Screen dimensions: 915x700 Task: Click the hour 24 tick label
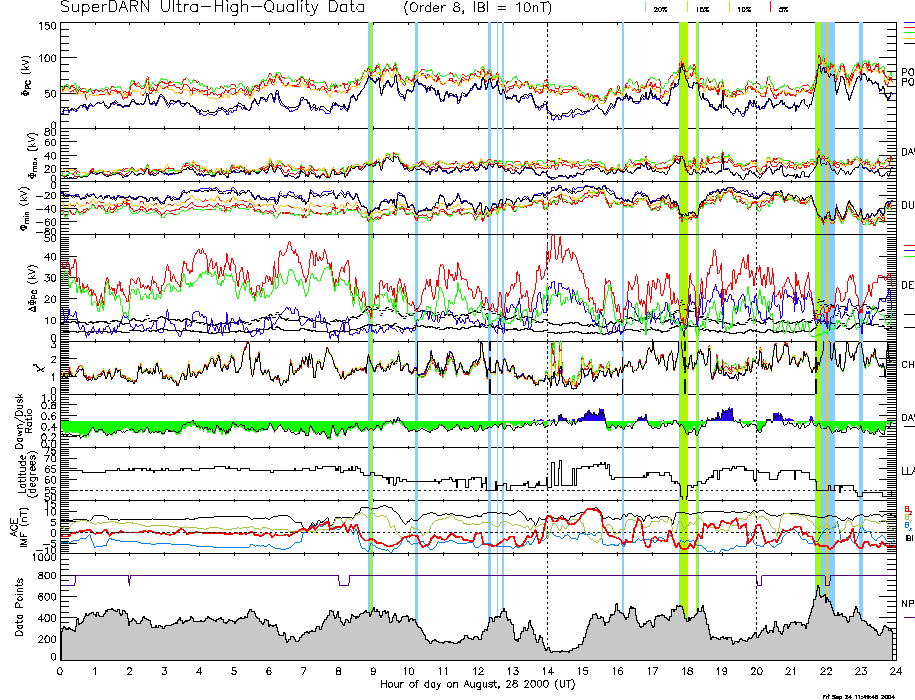895,671
